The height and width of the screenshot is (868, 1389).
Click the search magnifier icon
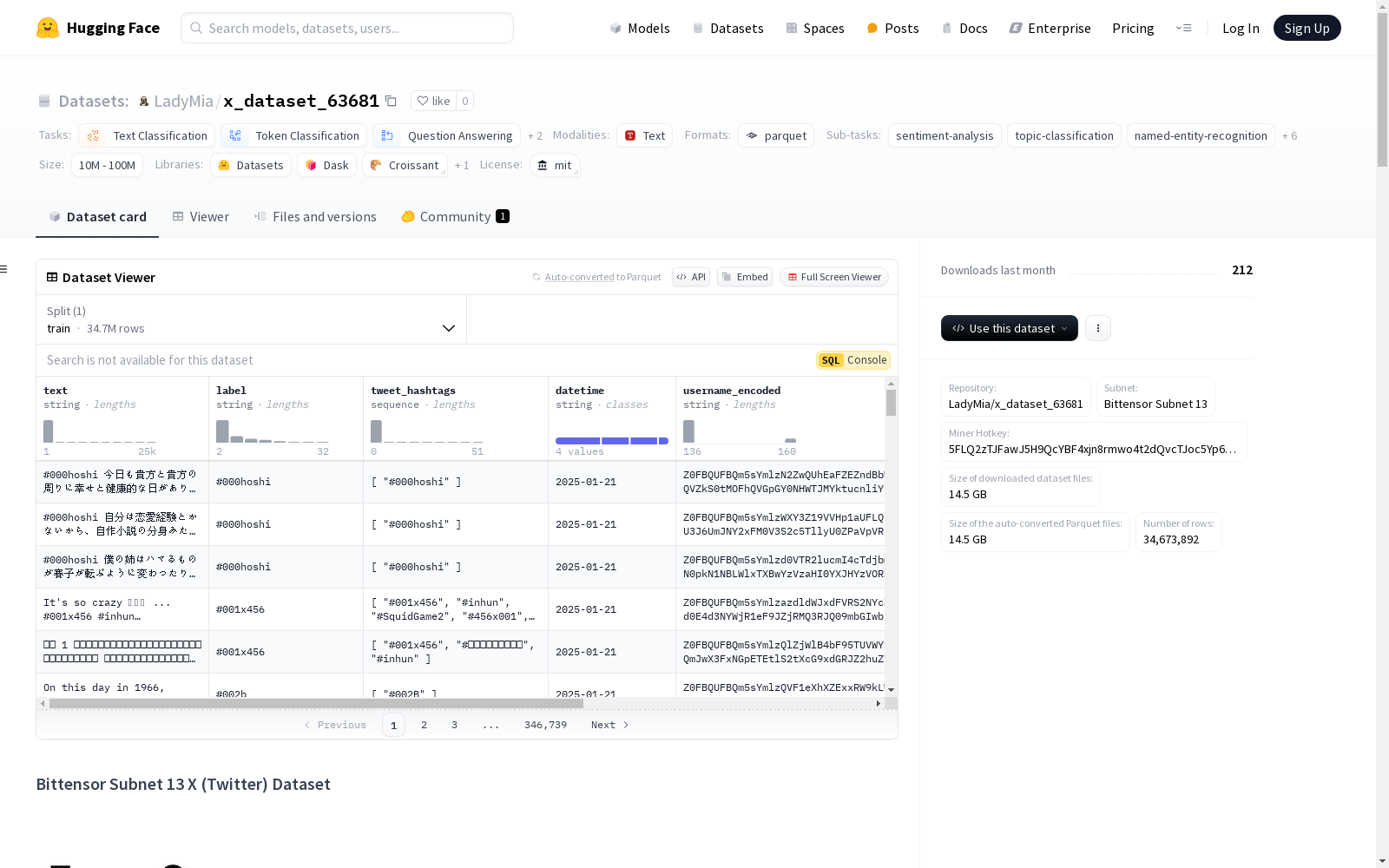pyautogui.click(x=196, y=28)
